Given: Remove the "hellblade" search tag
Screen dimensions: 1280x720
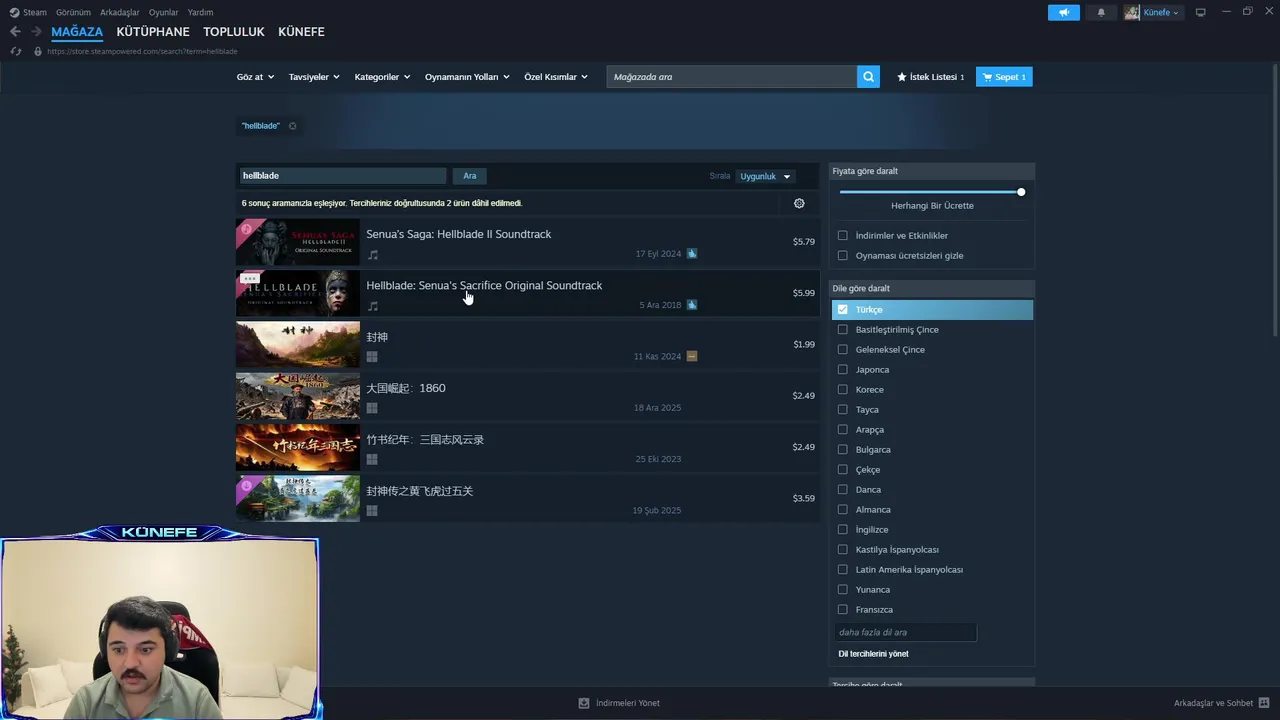Looking at the screenshot, I should pyautogui.click(x=293, y=126).
